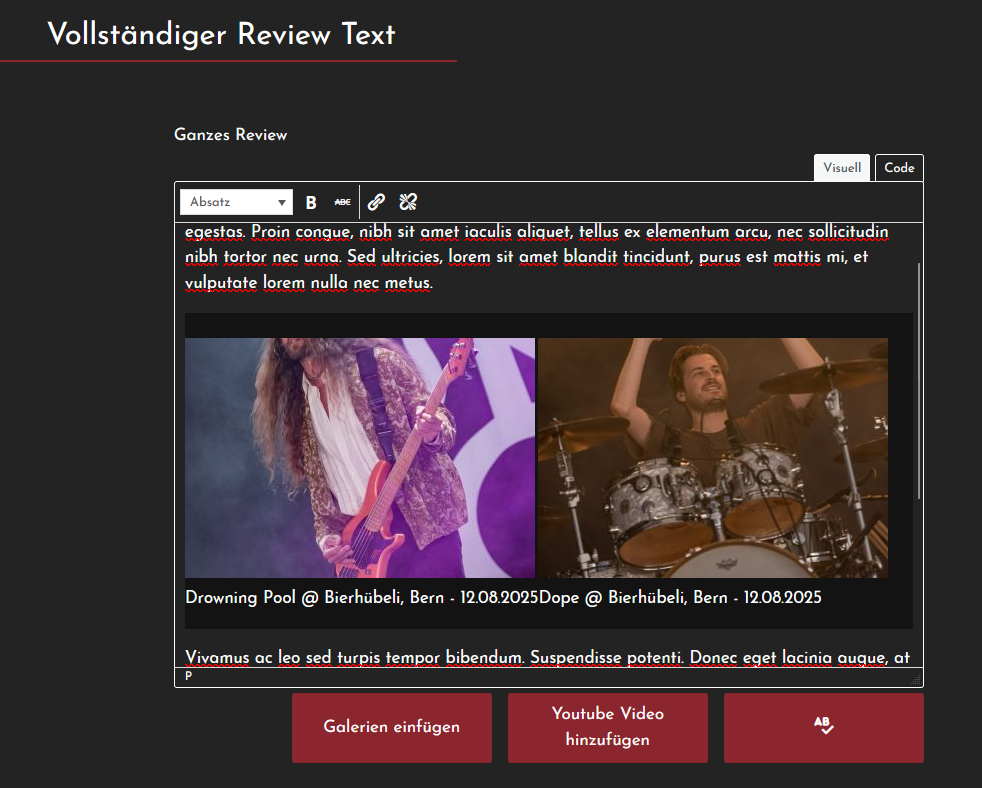Image resolution: width=982 pixels, height=788 pixels.
Task: Switch to the Visuell editor tab
Action: (x=842, y=168)
